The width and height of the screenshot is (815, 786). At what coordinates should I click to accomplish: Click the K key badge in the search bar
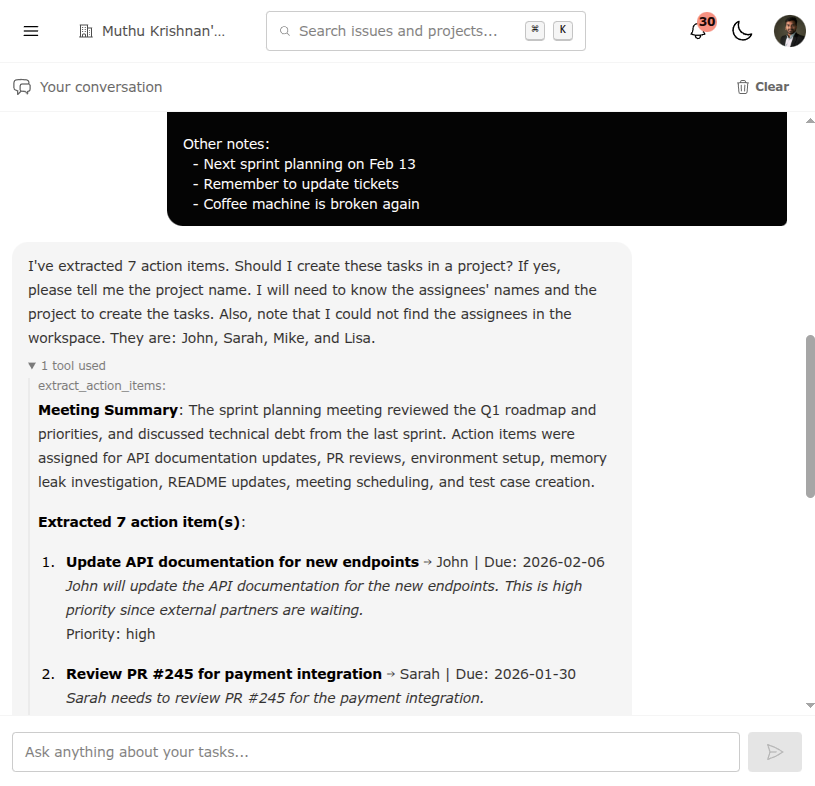click(562, 30)
